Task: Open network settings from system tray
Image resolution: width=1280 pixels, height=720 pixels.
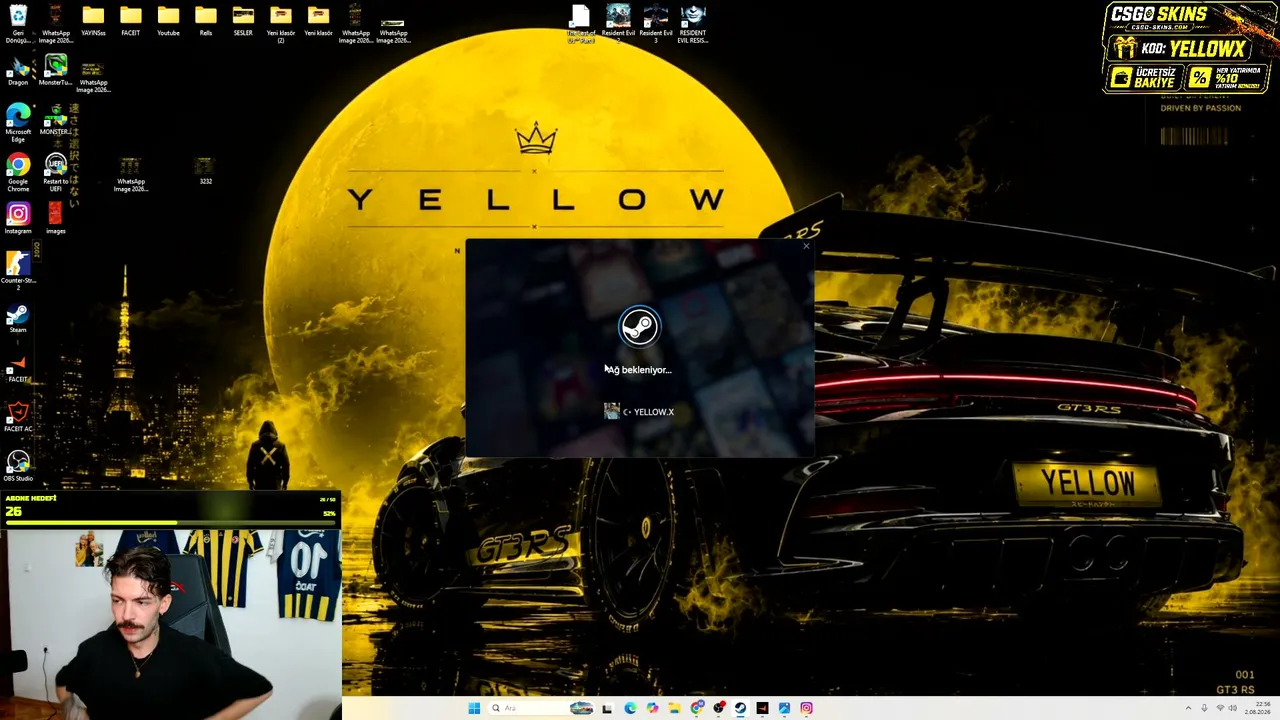Action: (1220, 708)
